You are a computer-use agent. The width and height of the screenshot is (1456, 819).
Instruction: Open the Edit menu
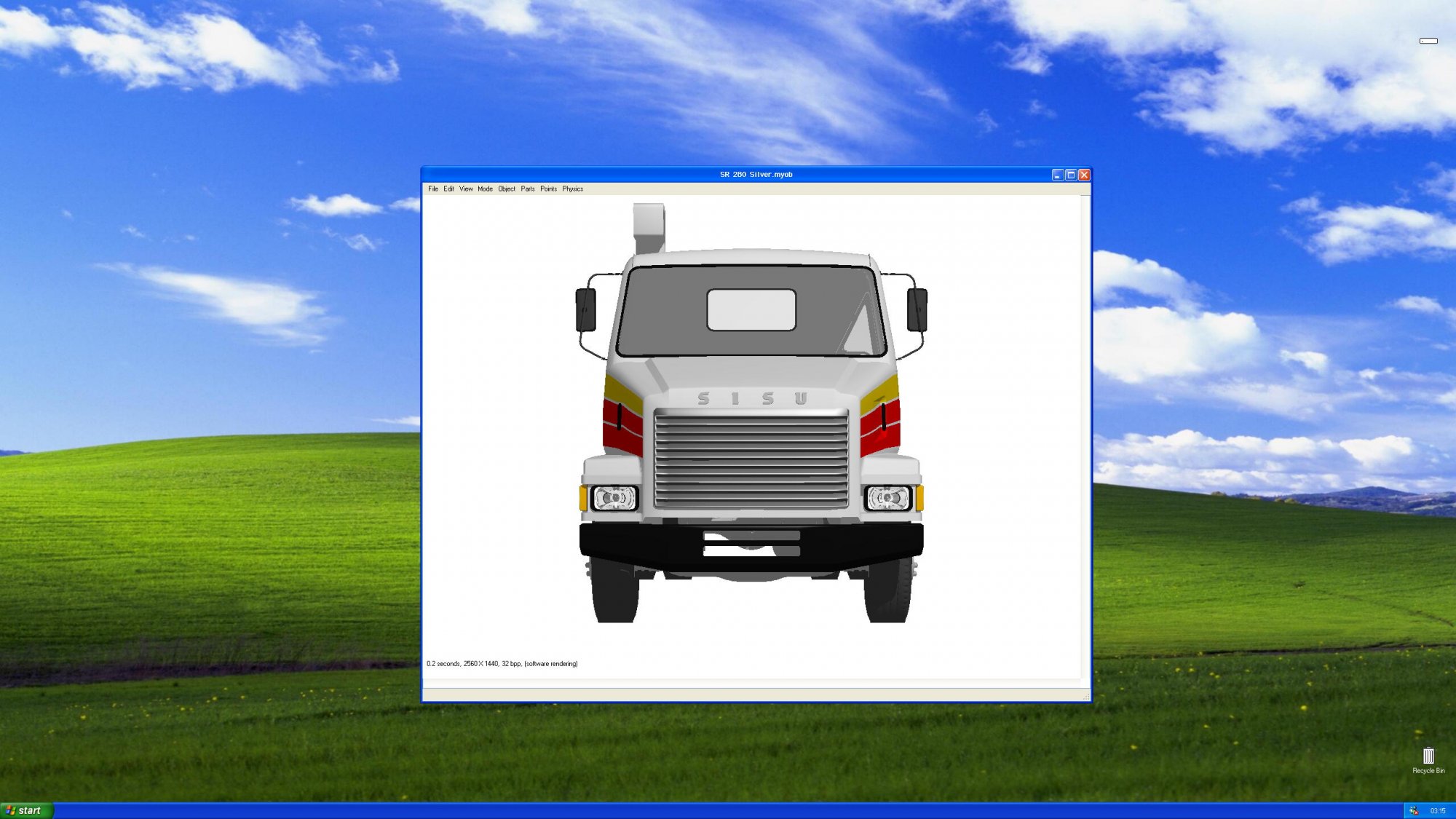448,189
